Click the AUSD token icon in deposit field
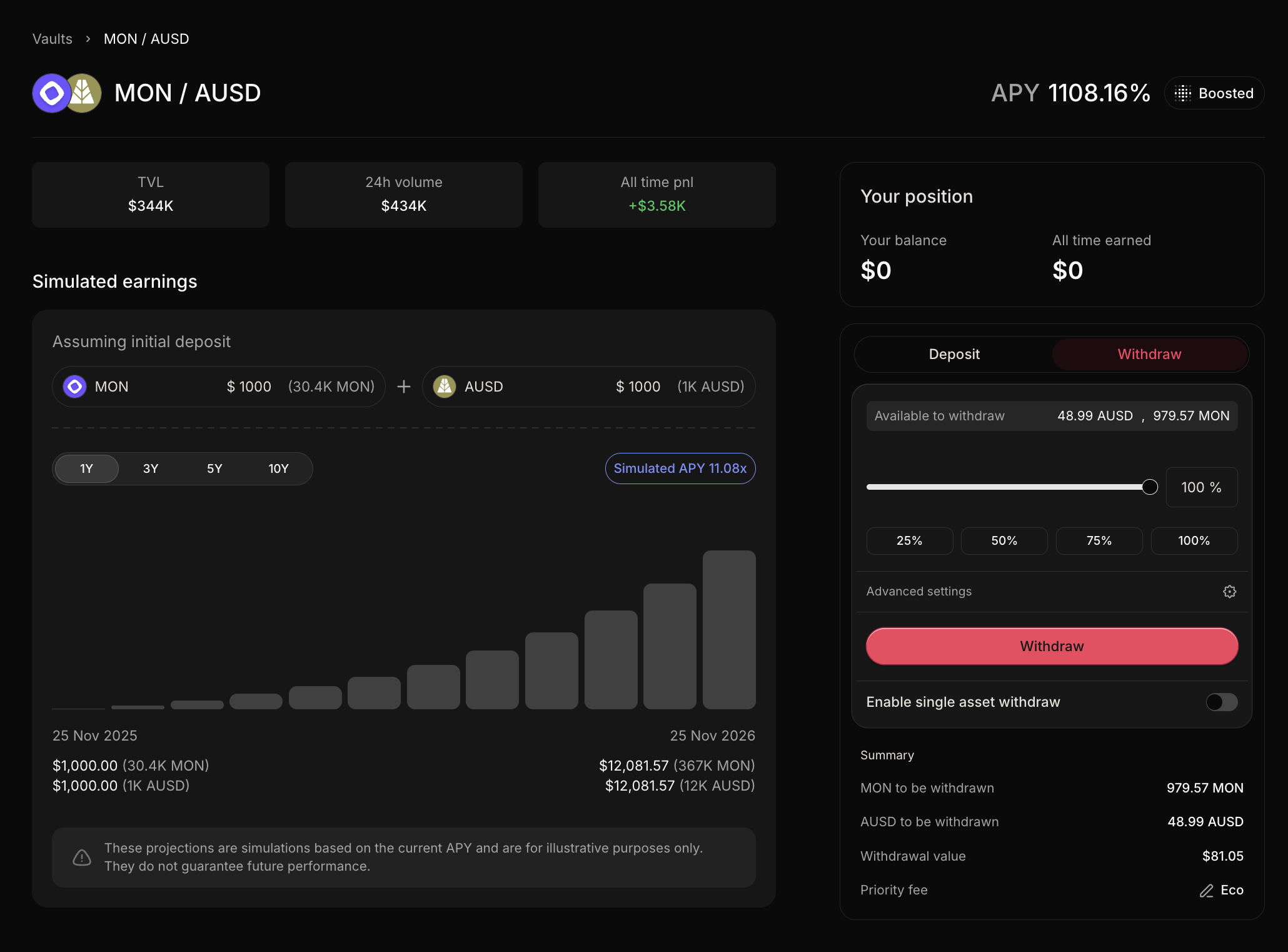The height and width of the screenshot is (952, 1288). point(445,387)
